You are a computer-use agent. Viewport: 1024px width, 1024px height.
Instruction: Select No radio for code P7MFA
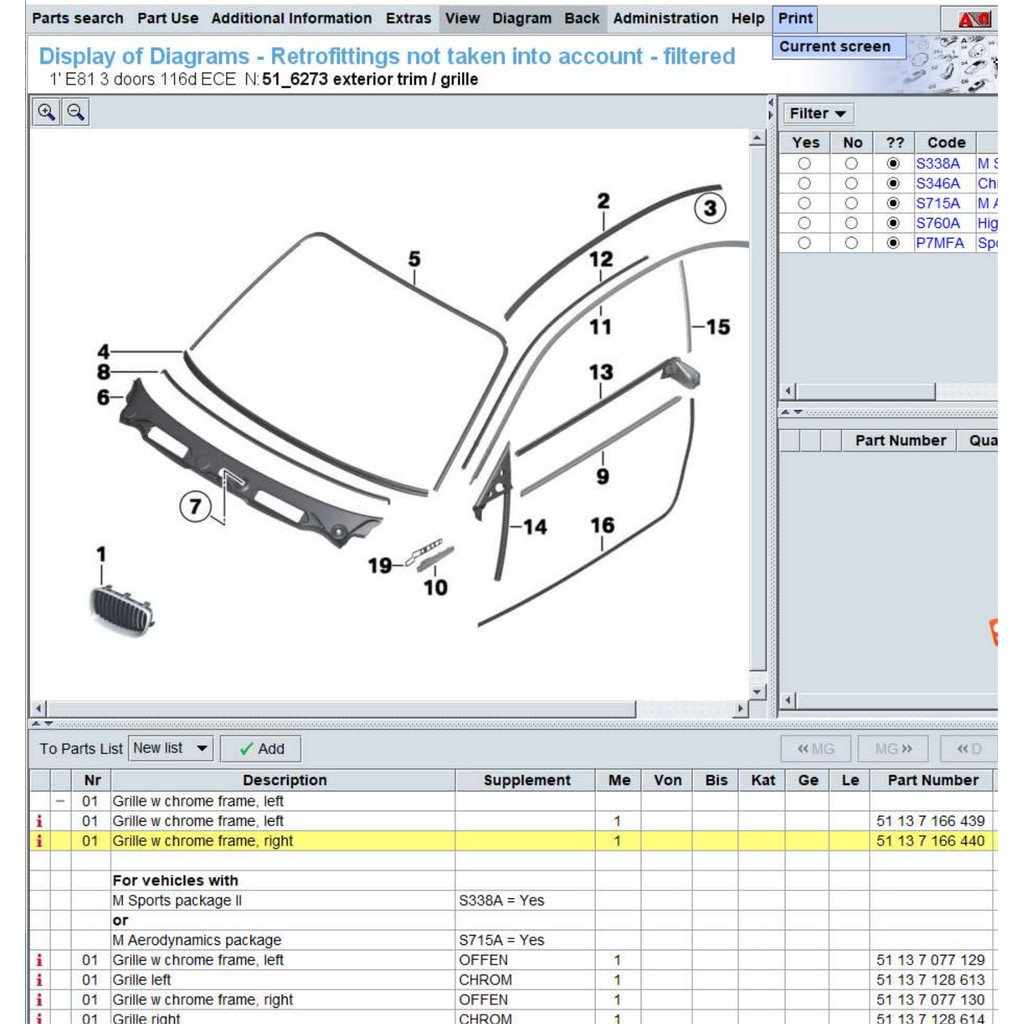click(x=851, y=243)
